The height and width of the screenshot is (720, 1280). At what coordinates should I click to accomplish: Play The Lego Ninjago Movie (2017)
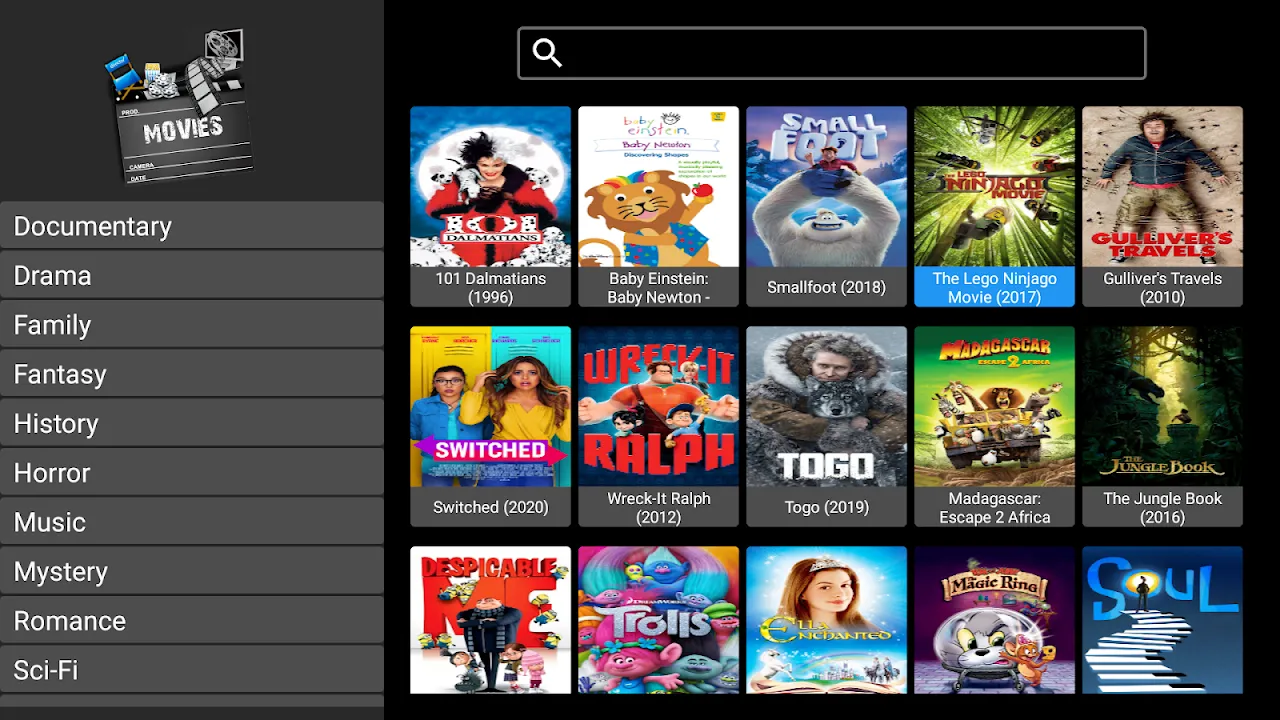coord(995,207)
